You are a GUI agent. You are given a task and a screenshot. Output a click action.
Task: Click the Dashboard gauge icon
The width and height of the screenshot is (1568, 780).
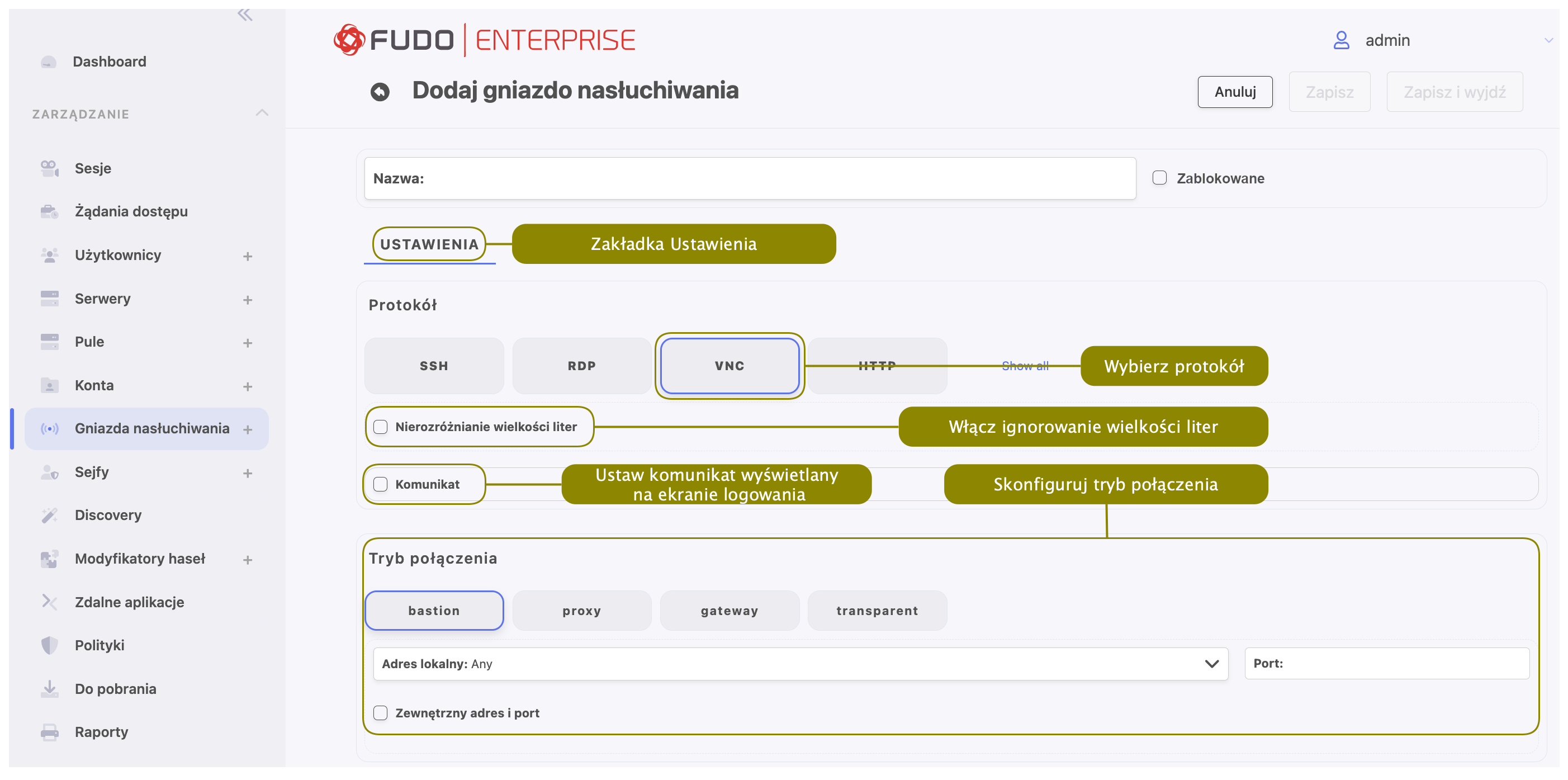(49, 62)
